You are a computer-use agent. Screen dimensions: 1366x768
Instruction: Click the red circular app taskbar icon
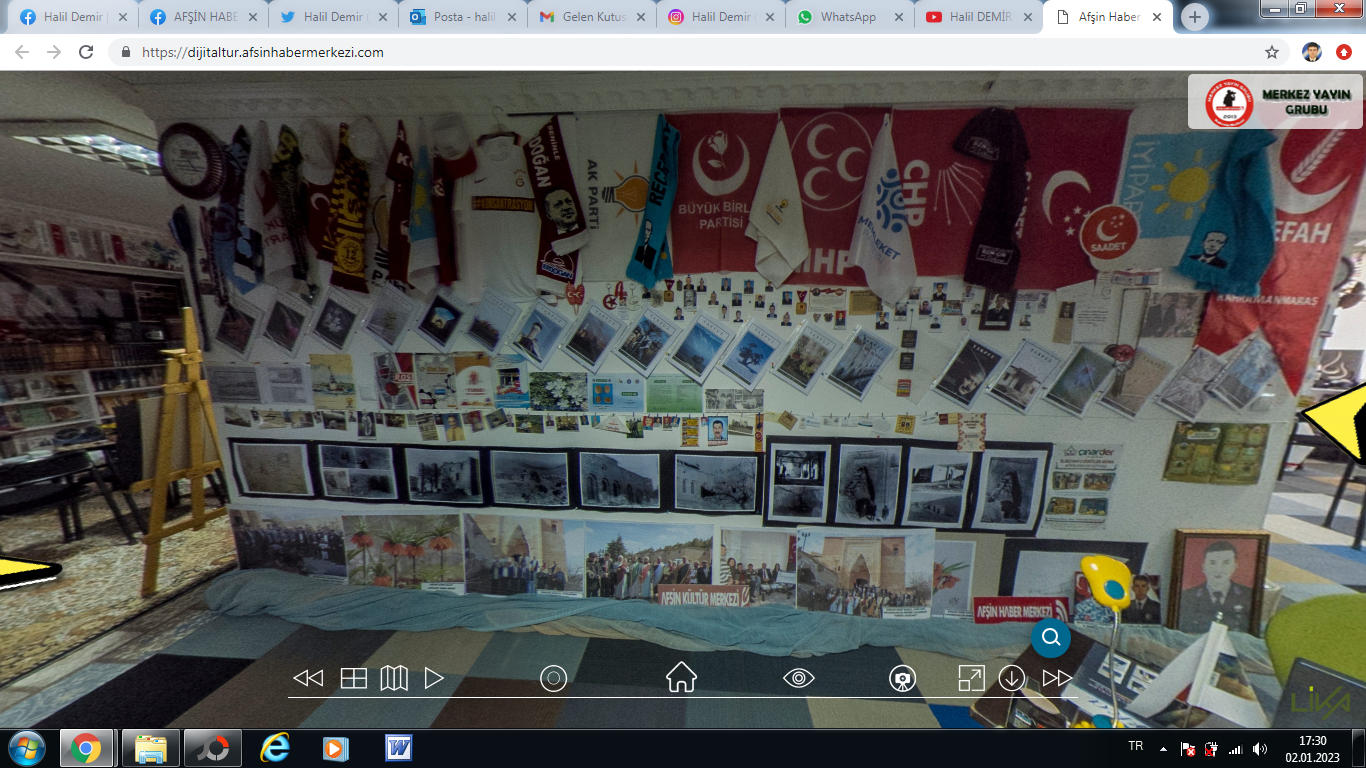tap(212, 748)
